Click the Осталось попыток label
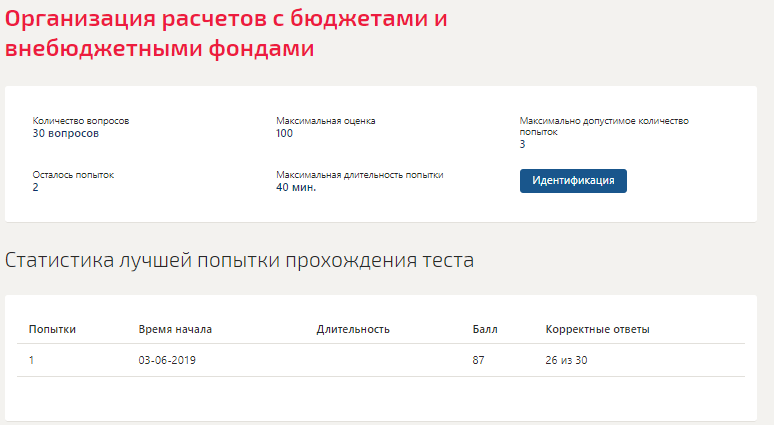The image size is (774, 425). tap(73, 175)
